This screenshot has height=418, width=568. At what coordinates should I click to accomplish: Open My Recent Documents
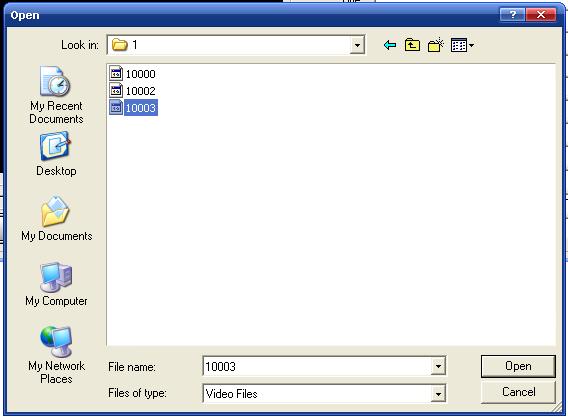tap(56, 95)
